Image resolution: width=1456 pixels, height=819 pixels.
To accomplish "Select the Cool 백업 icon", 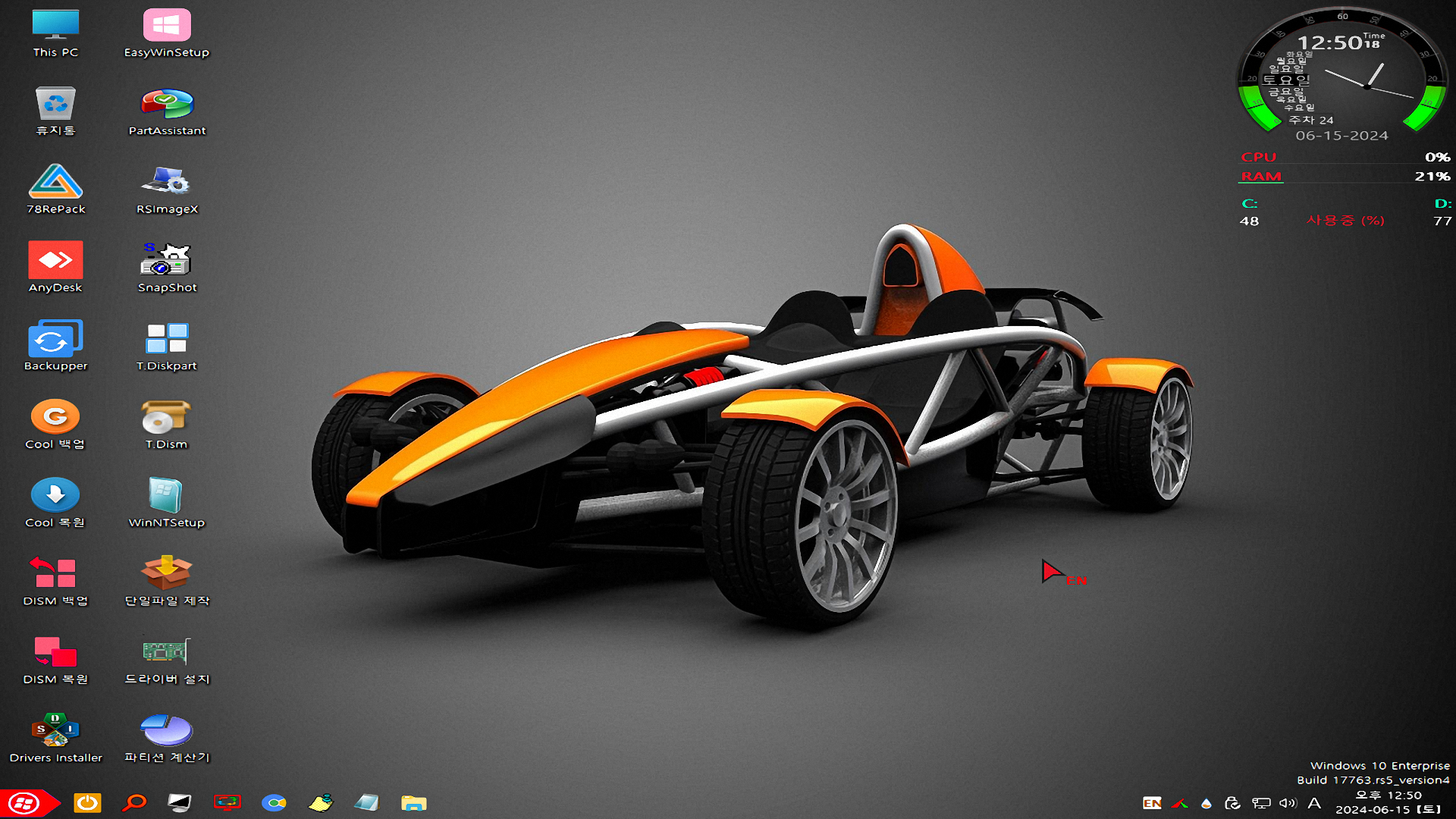I will (x=55, y=425).
